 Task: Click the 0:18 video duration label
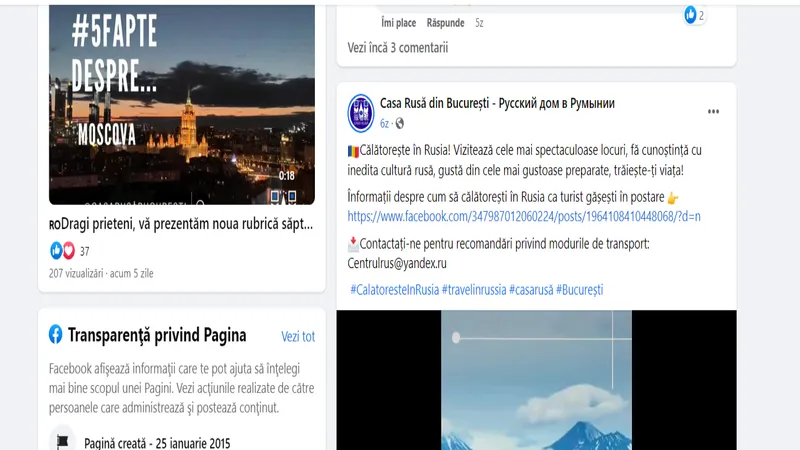(287, 176)
